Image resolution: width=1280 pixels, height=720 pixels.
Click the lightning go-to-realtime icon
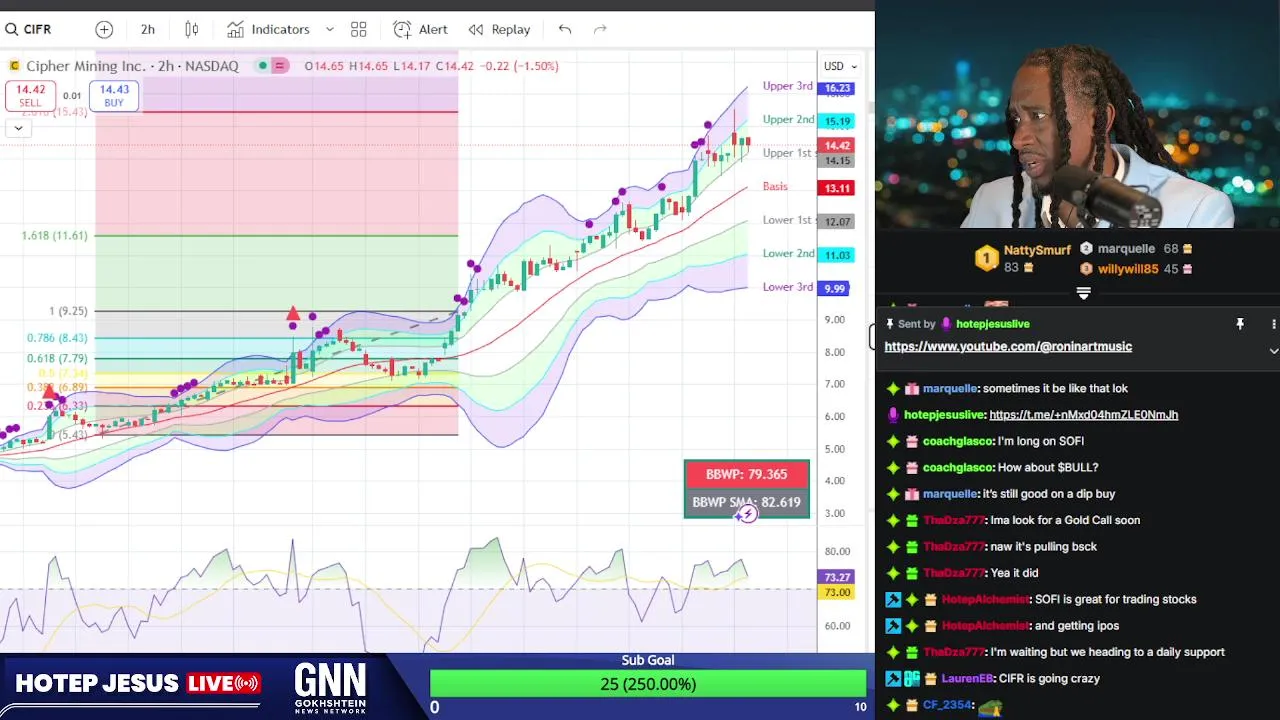(747, 514)
